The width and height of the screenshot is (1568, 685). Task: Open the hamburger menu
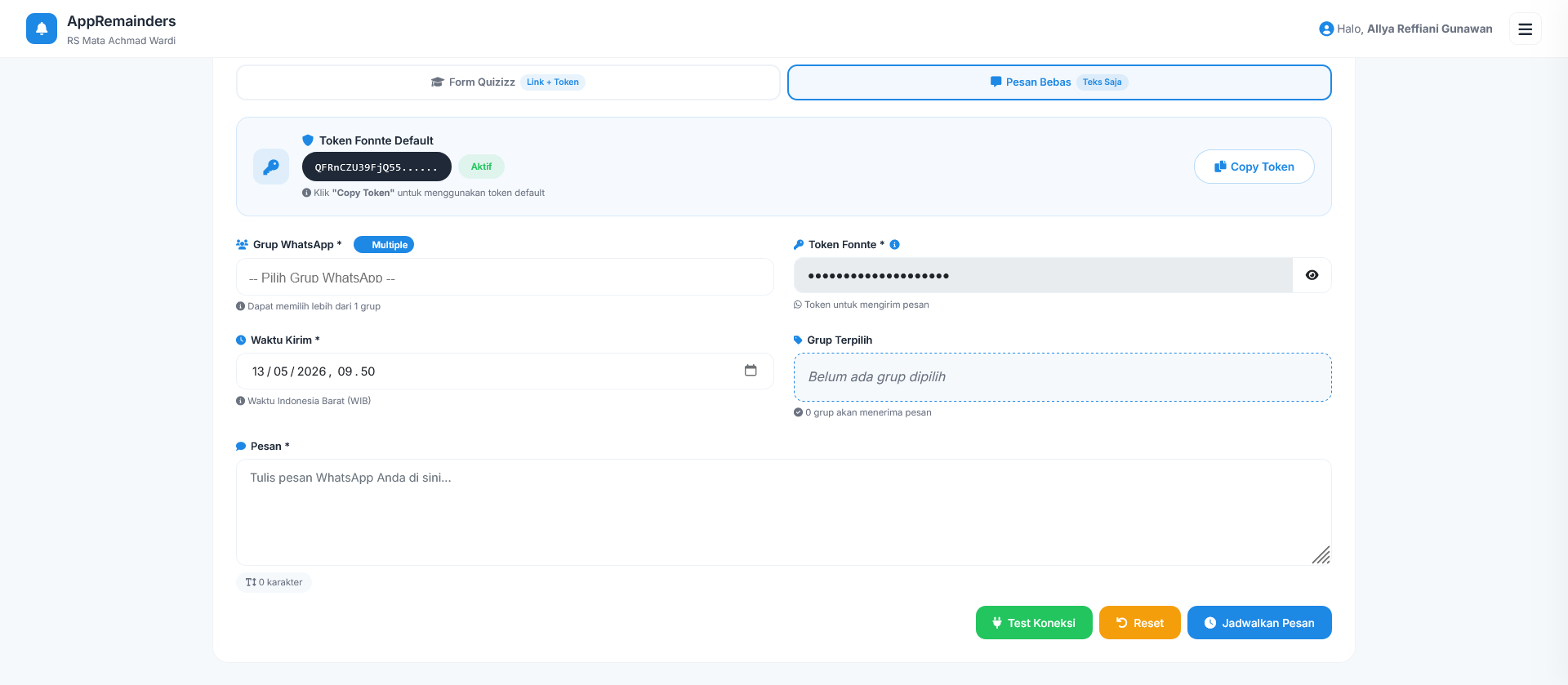coord(1525,29)
